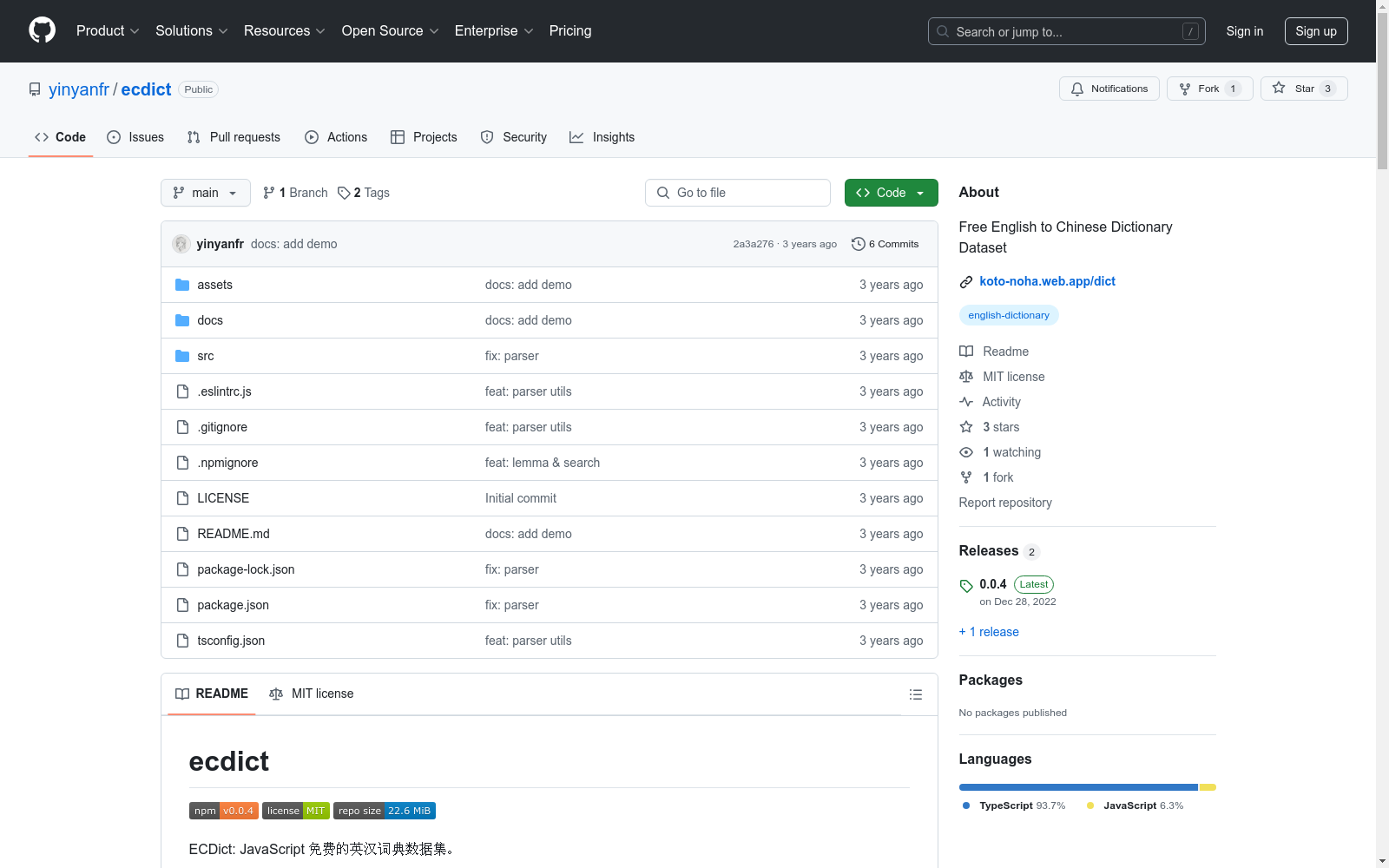The image size is (1389, 868).
Task: Select the README tab in file viewer
Action: coord(212,694)
